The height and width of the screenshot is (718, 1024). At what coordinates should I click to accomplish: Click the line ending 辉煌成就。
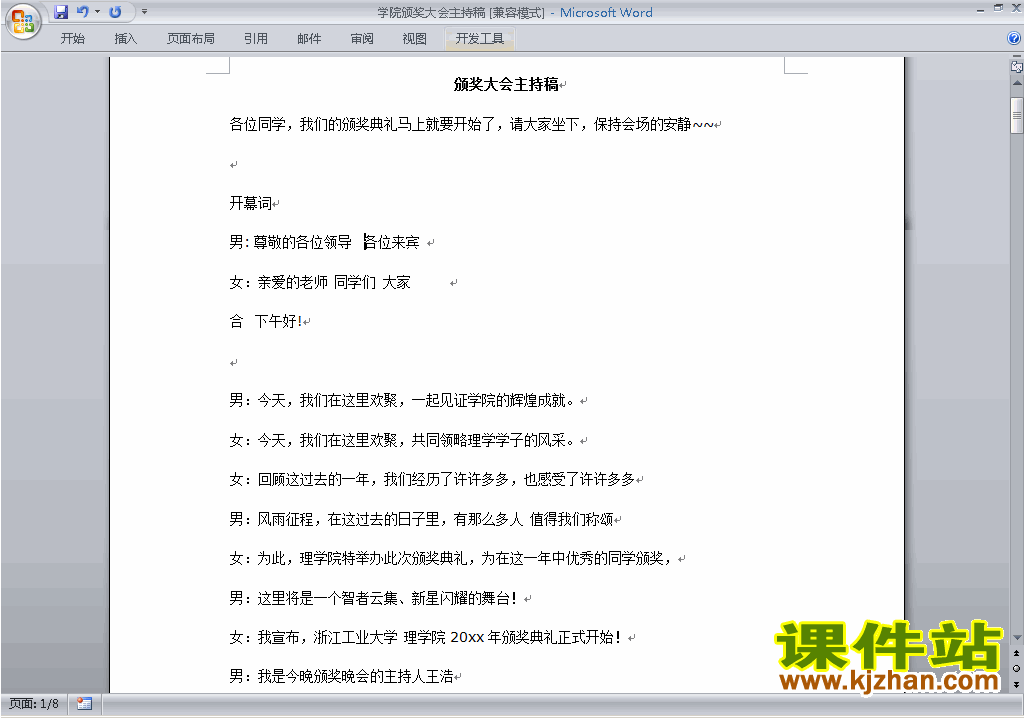(x=402, y=400)
